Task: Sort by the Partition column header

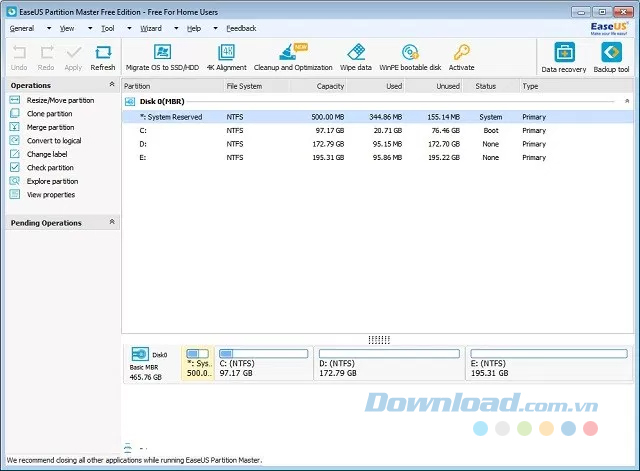Action: [x=173, y=86]
